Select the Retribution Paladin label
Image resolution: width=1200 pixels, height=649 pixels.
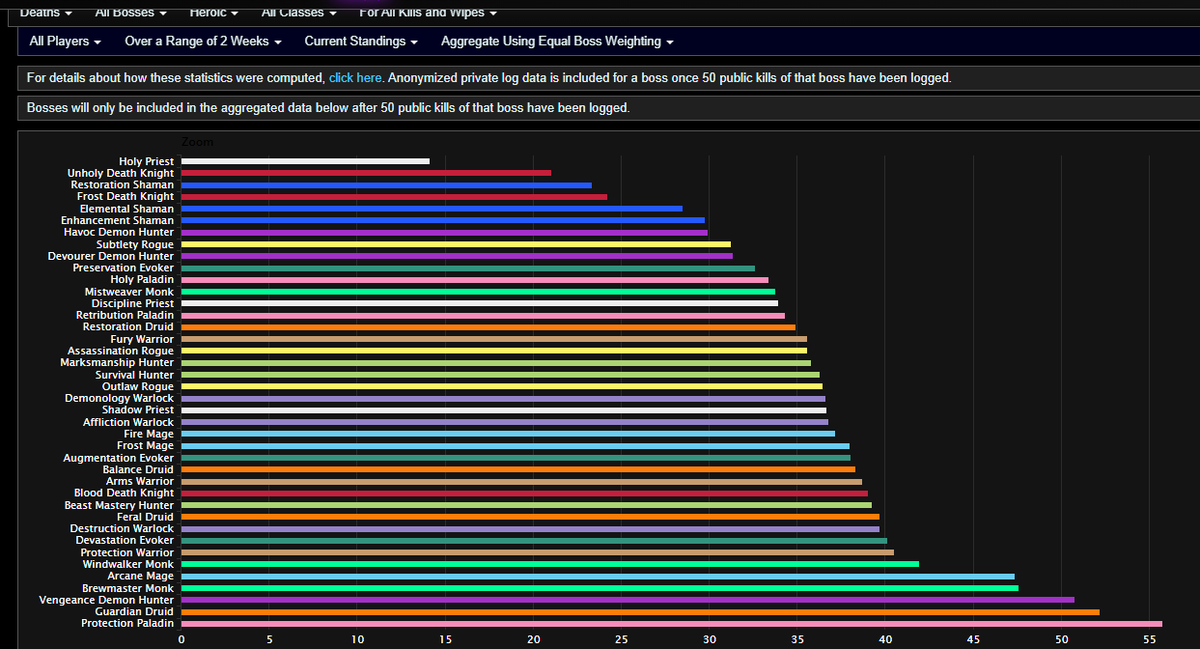[125, 315]
